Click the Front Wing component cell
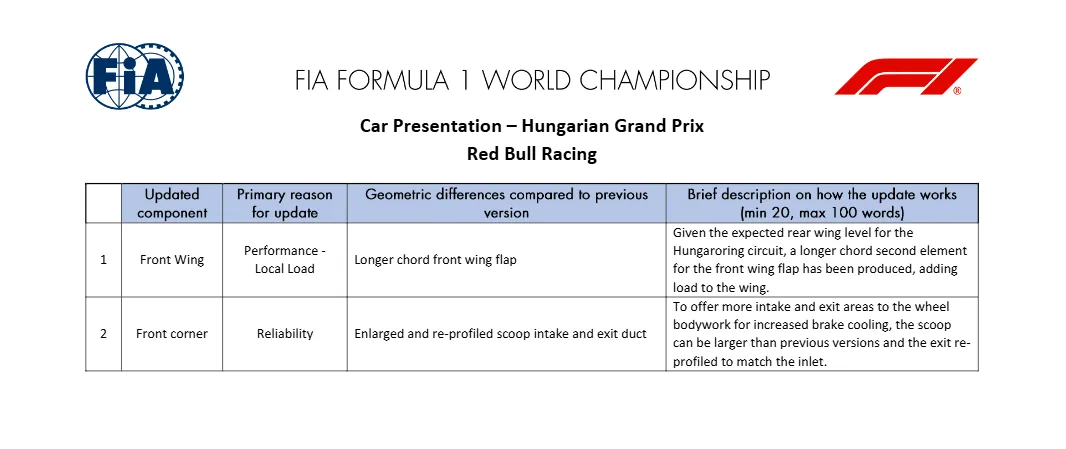 [172, 260]
